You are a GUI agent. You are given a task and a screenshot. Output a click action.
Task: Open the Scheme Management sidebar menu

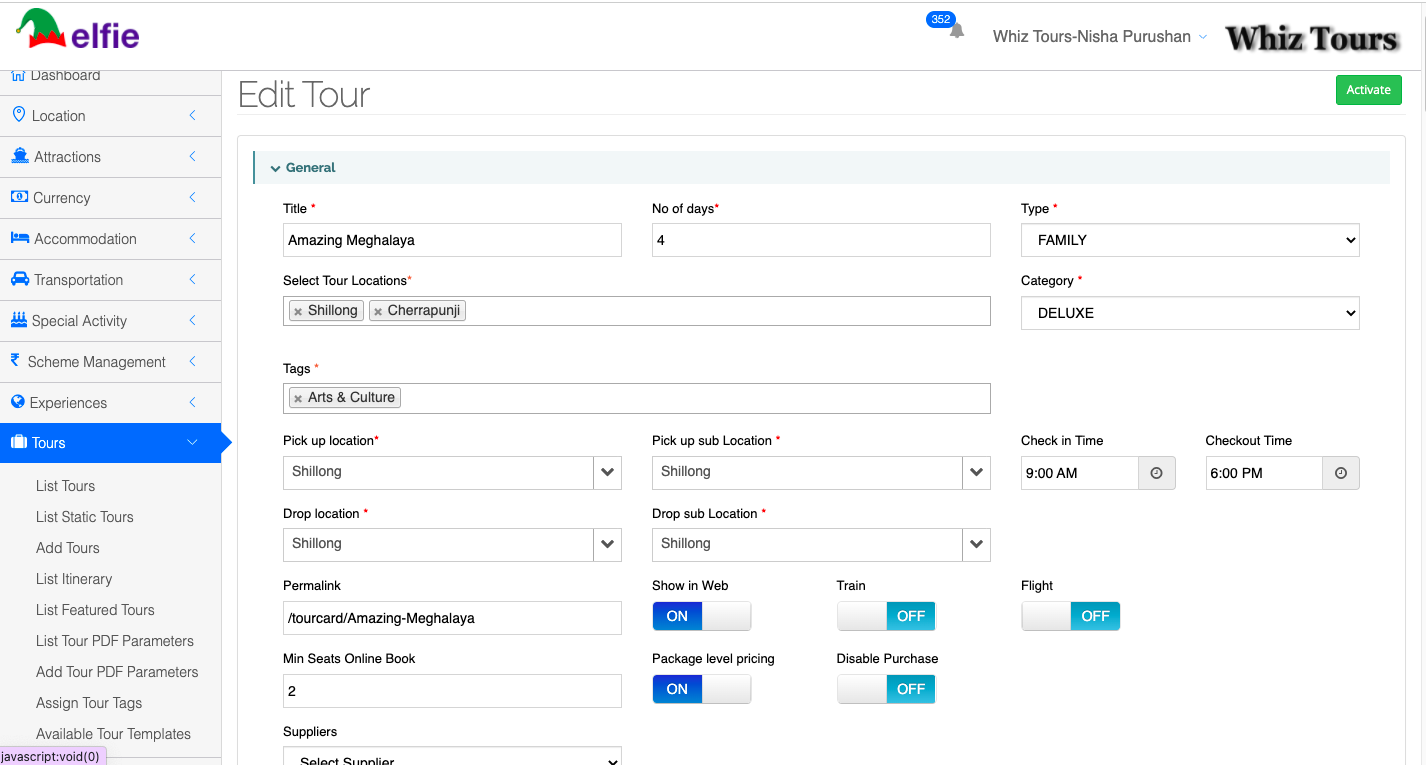coord(110,361)
